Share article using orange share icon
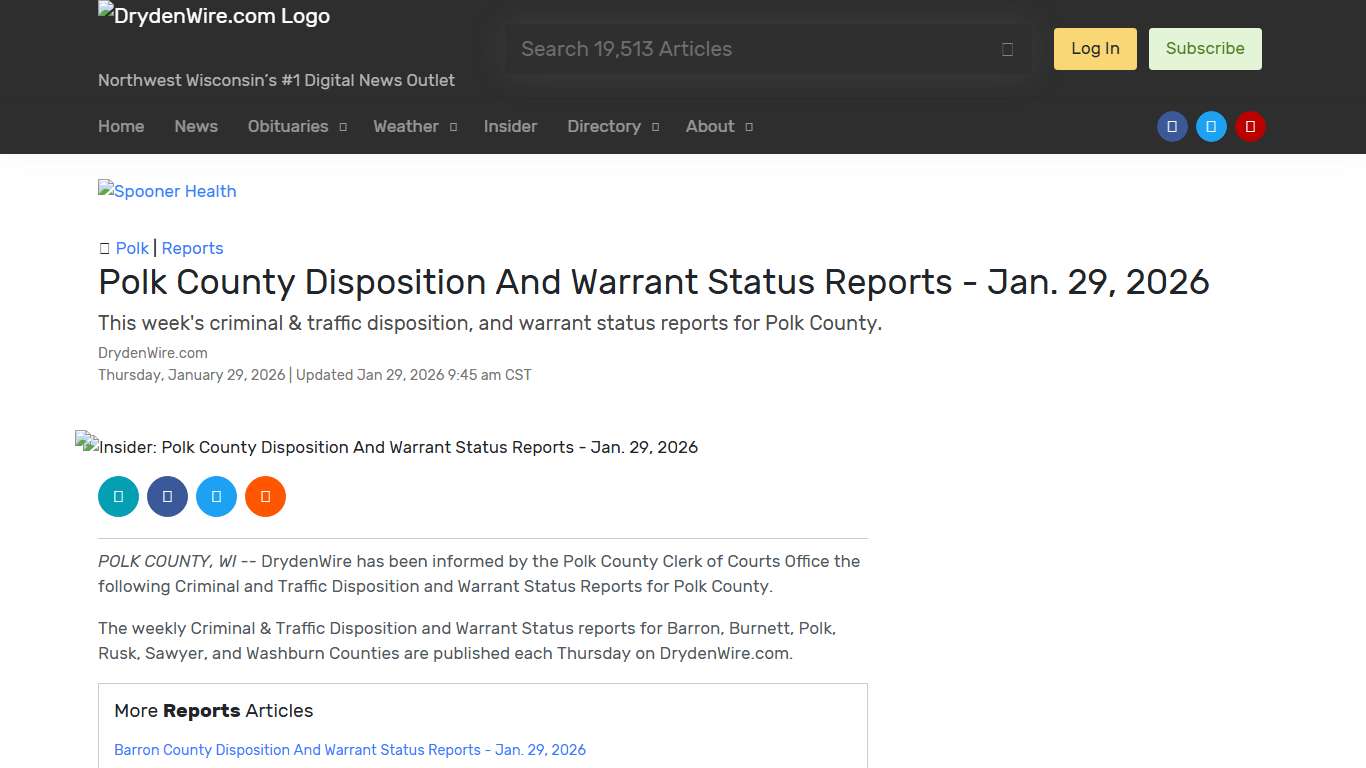This screenshot has width=1366, height=768. pyautogui.click(x=265, y=496)
